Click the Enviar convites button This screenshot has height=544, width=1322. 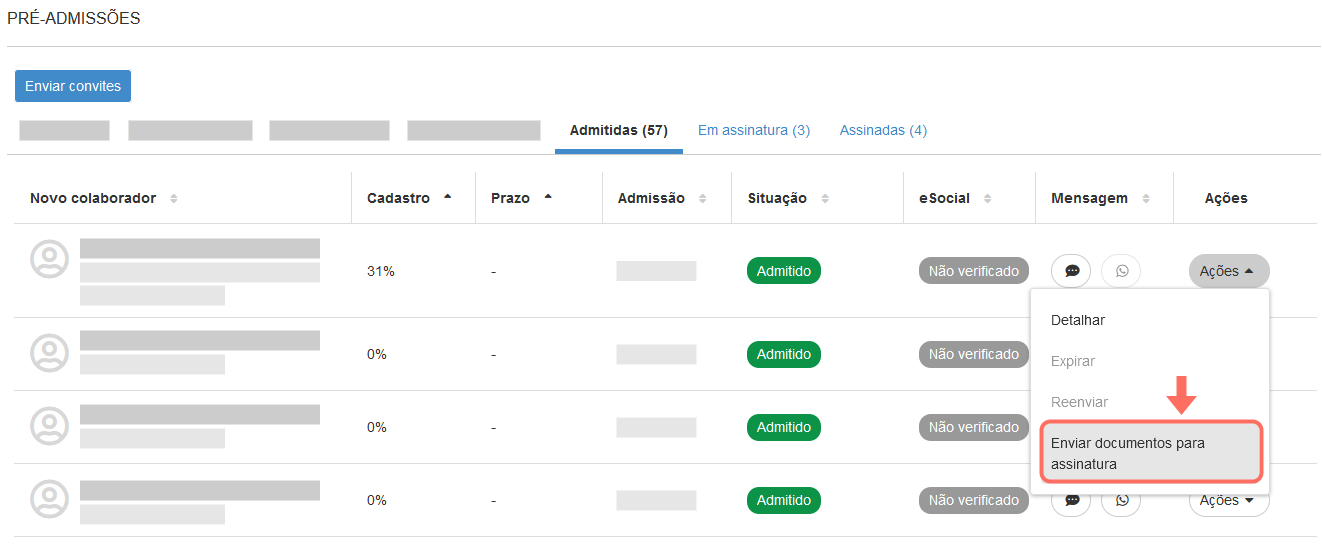point(73,86)
